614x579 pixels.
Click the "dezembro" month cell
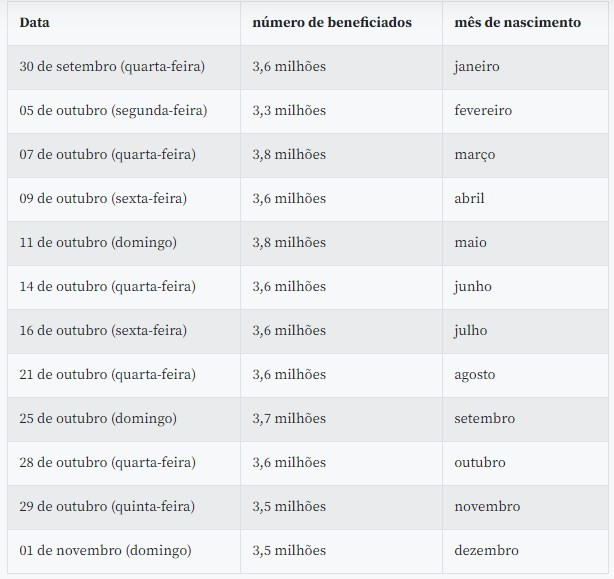click(486, 550)
